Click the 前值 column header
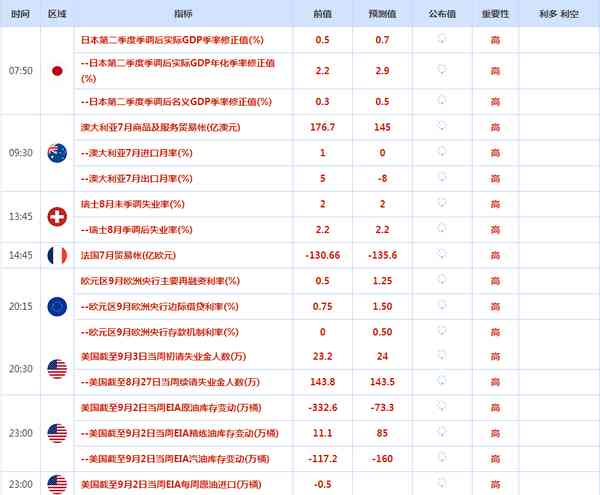Image resolution: width=600 pixels, height=495 pixels. 323,14
